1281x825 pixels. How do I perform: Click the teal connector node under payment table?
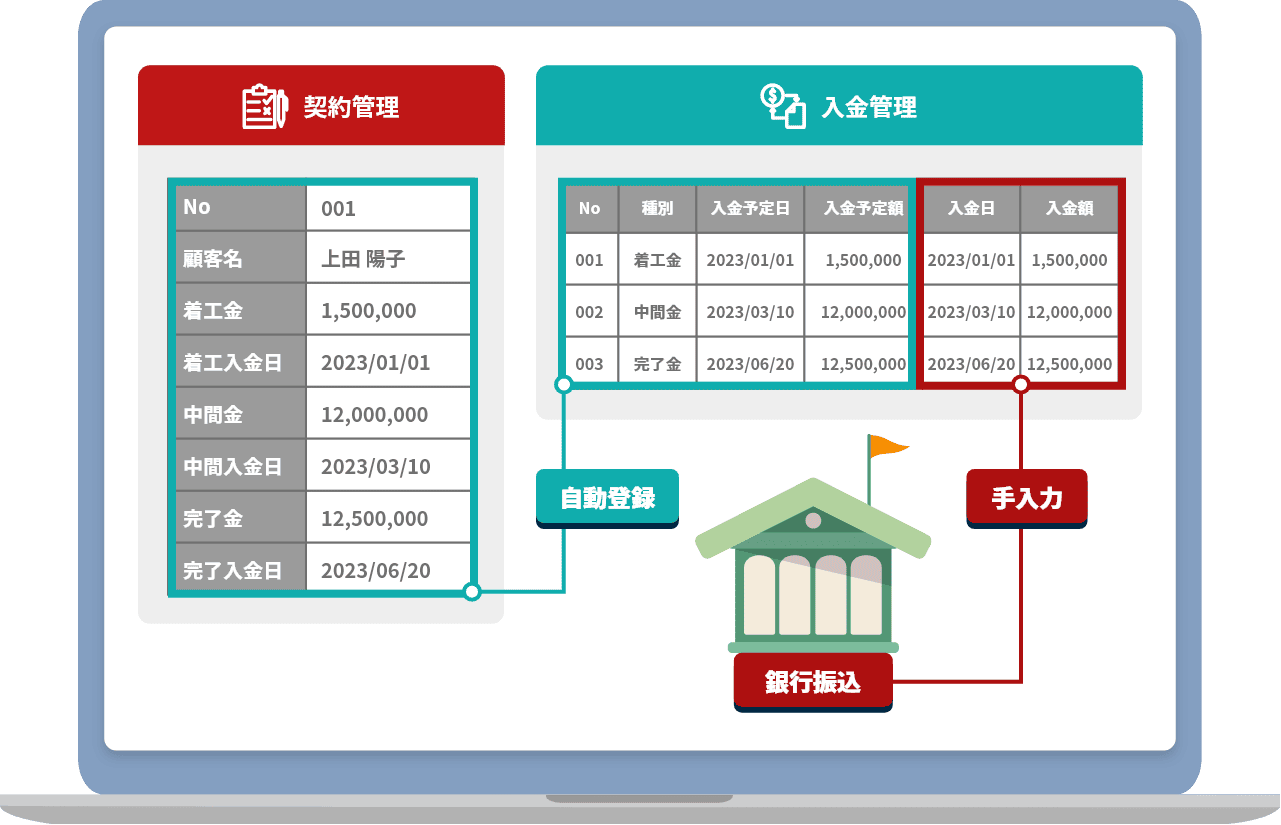pos(564,385)
